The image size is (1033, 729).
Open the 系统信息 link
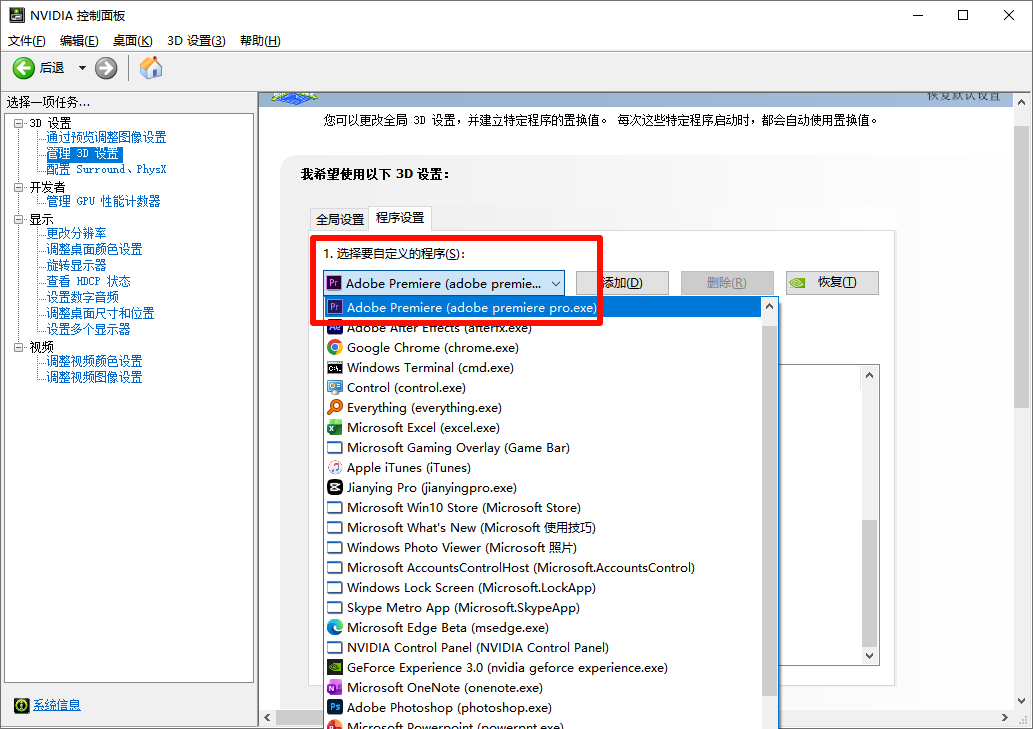[57, 705]
